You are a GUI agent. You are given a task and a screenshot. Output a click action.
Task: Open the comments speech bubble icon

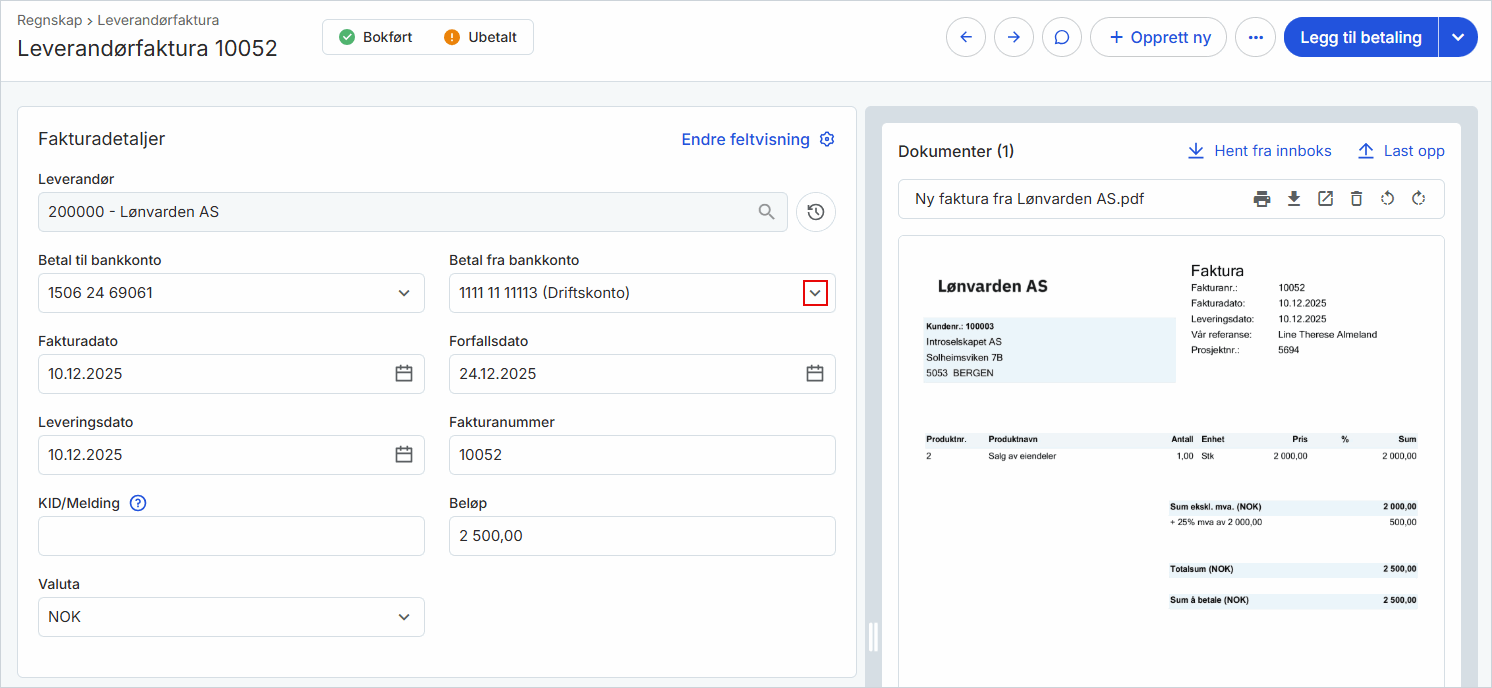[1062, 37]
